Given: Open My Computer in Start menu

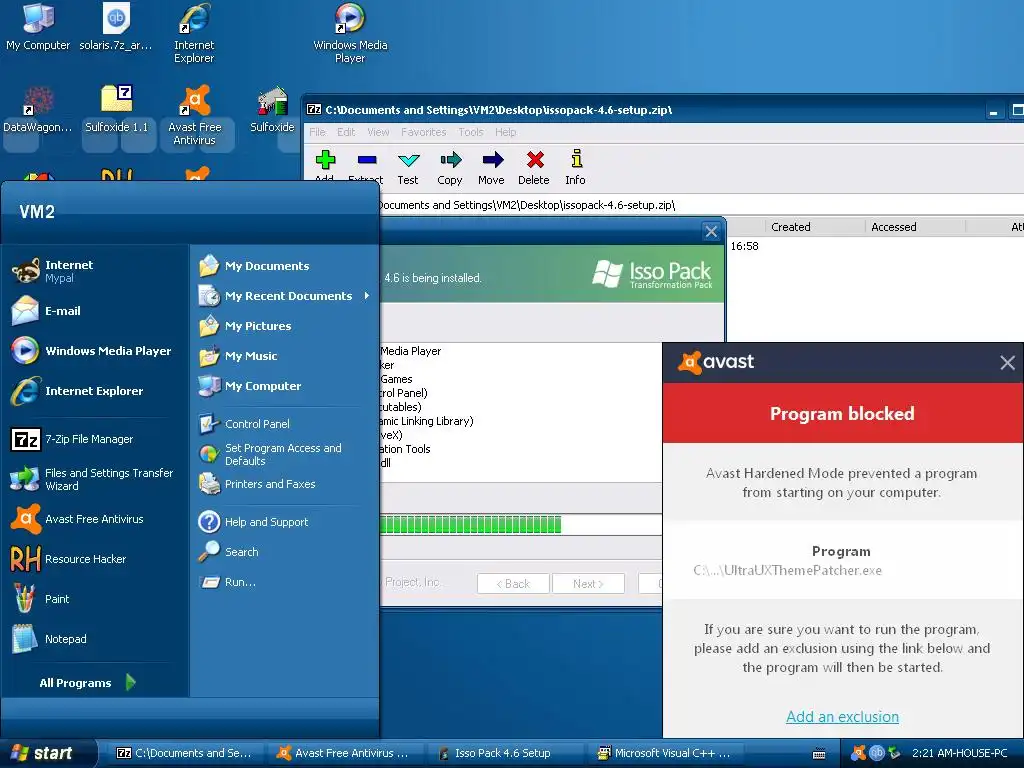Looking at the screenshot, I should pyautogui.click(x=284, y=386).
